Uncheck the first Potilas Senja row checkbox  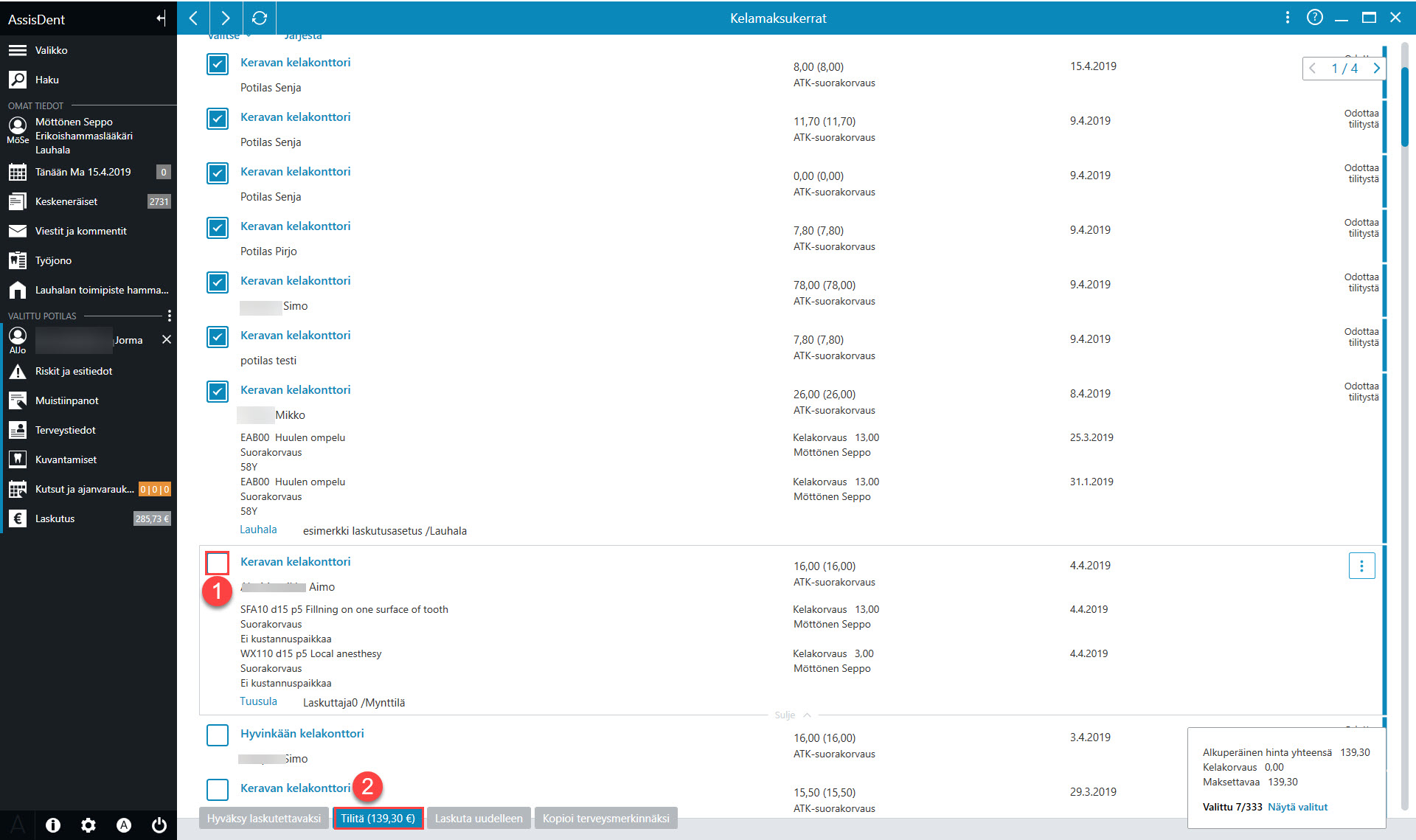[x=218, y=64]
